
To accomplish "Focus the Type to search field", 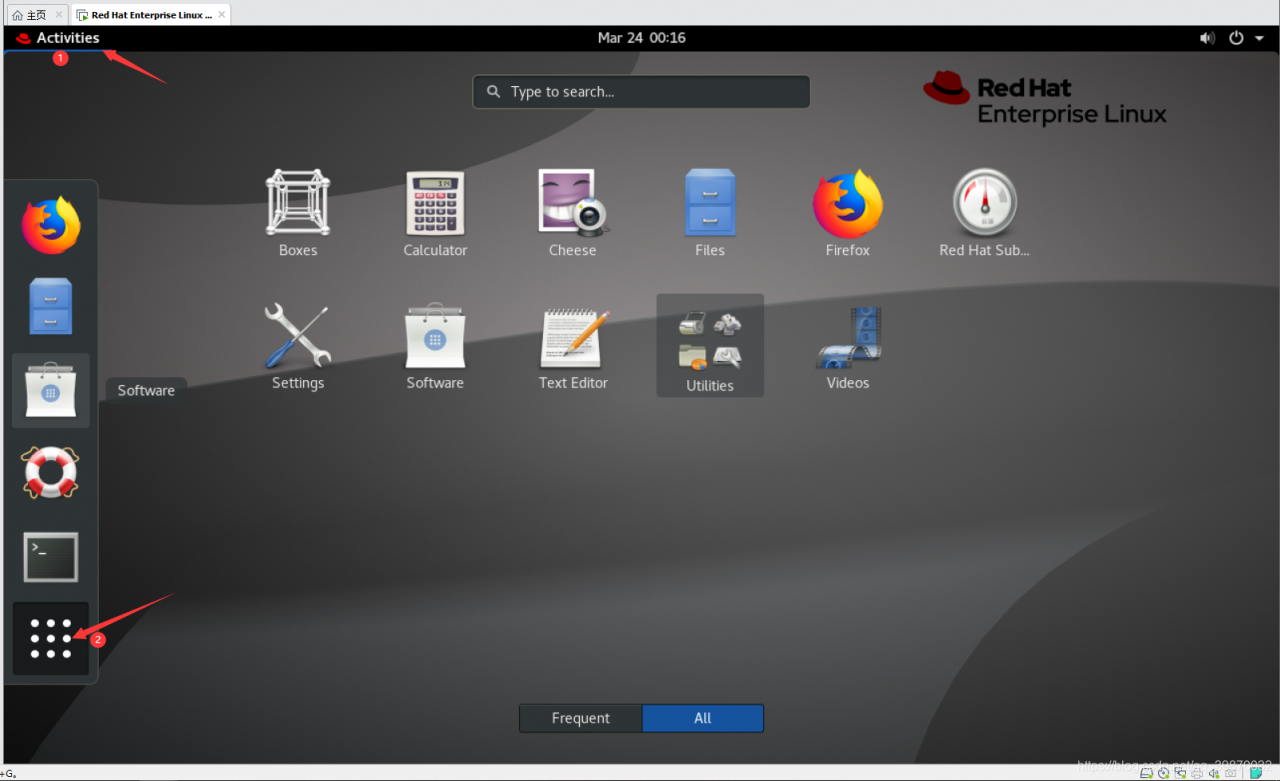I will 641,92.
